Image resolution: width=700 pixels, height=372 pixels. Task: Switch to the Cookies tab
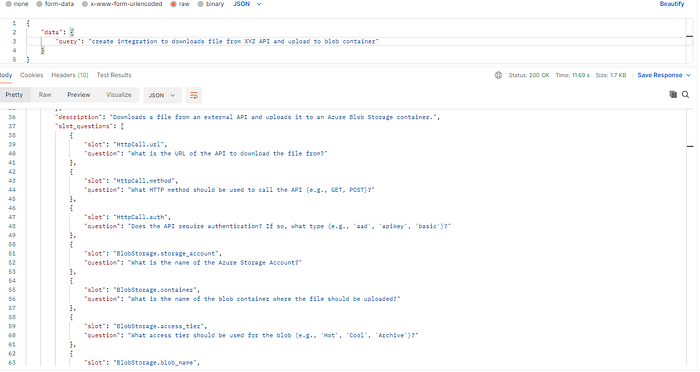point(32,75)
